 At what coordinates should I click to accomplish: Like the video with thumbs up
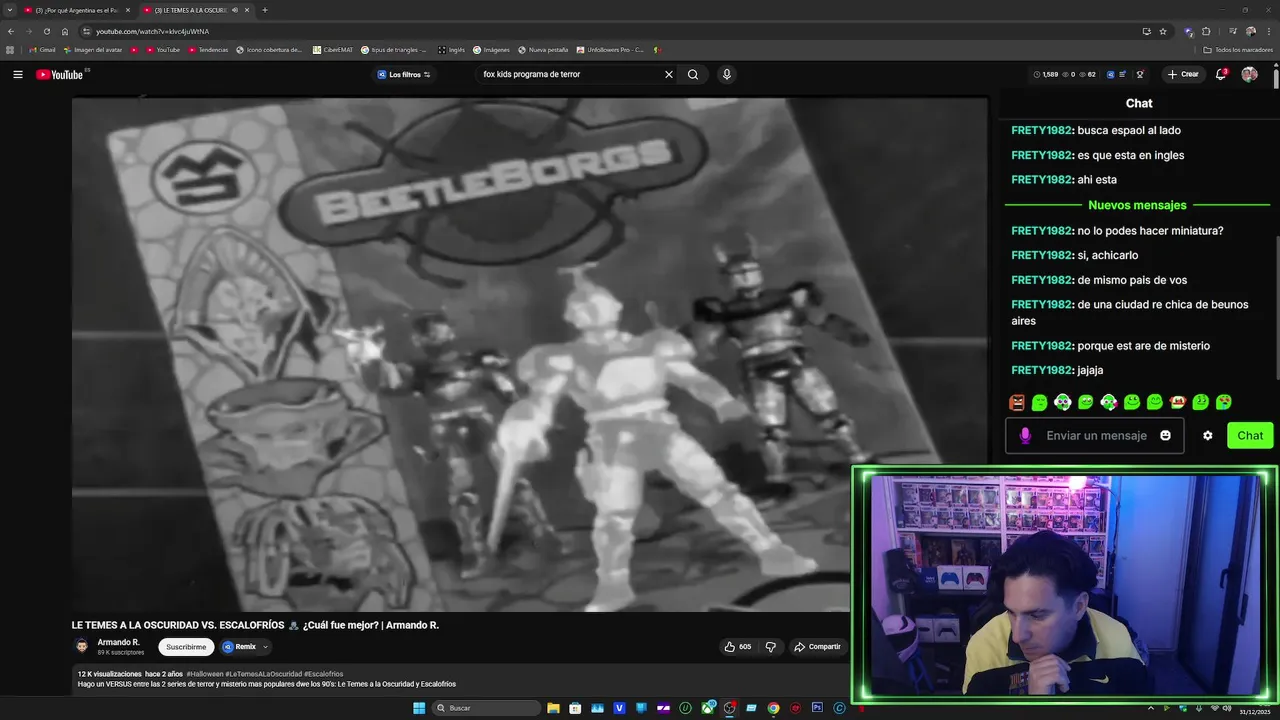coord(738,647)
